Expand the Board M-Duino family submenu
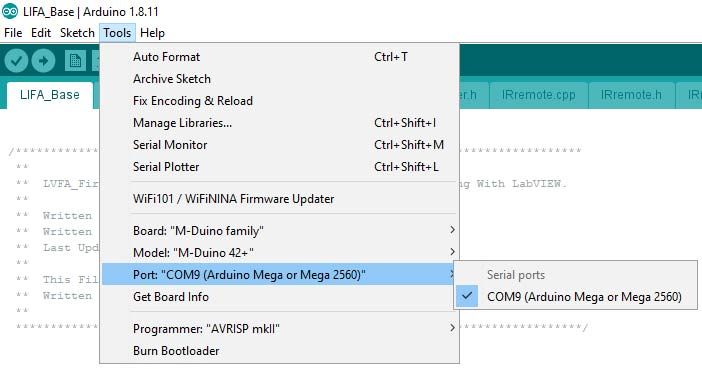Viewport: 702px width, 369px height. (x=280, y=231)
